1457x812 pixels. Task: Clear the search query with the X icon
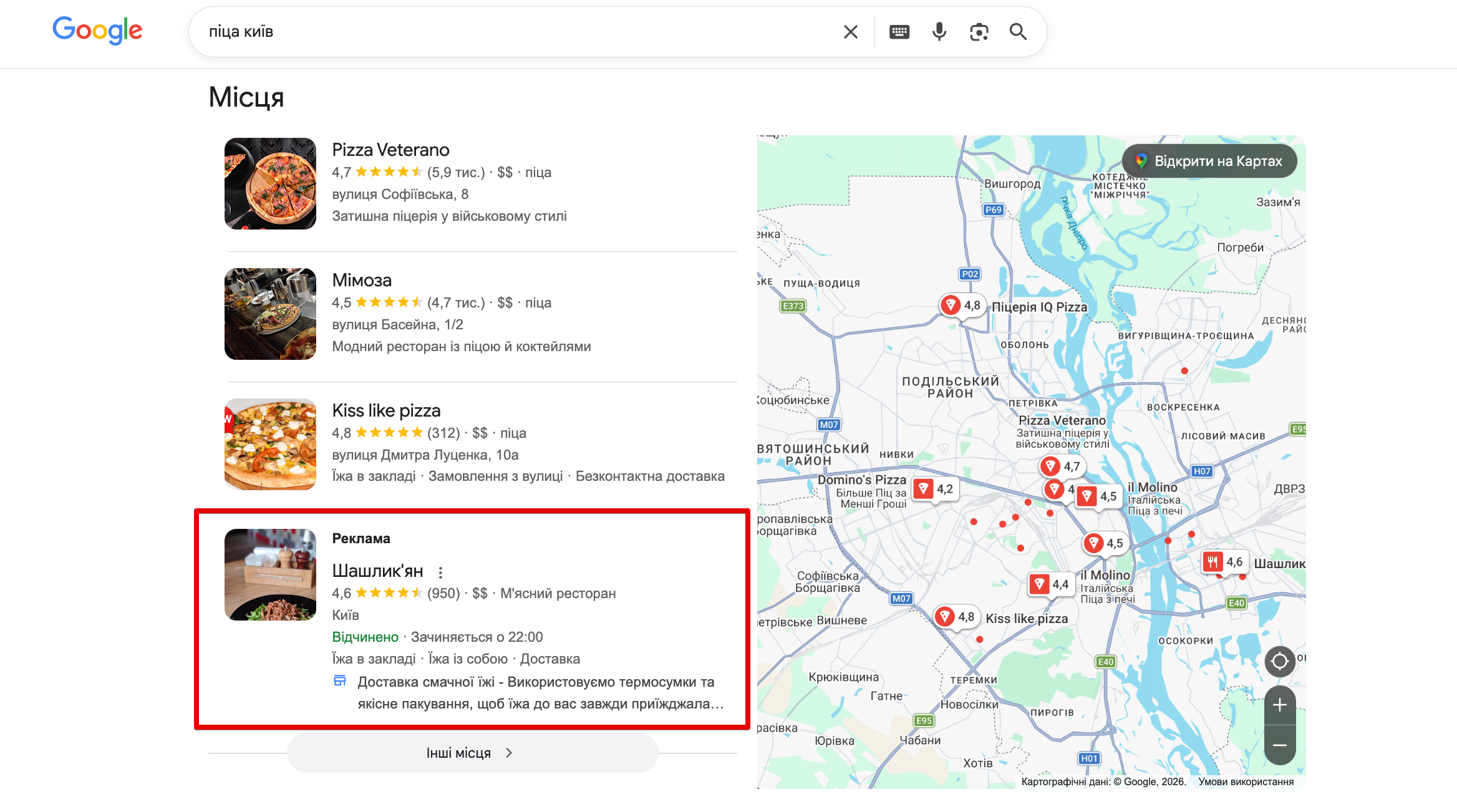coord(851,32)
